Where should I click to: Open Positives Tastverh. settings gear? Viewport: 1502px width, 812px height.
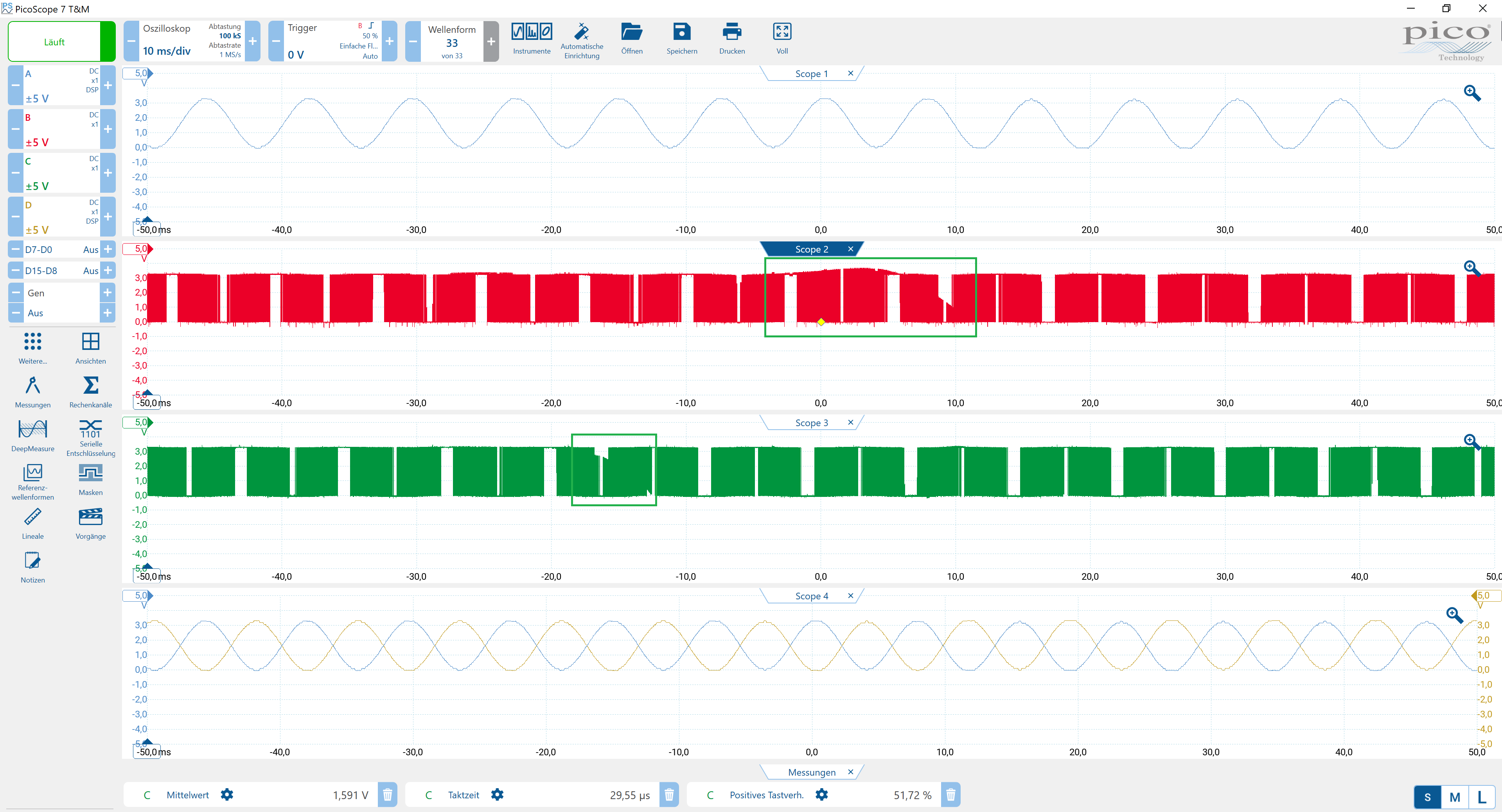point(821,794)
